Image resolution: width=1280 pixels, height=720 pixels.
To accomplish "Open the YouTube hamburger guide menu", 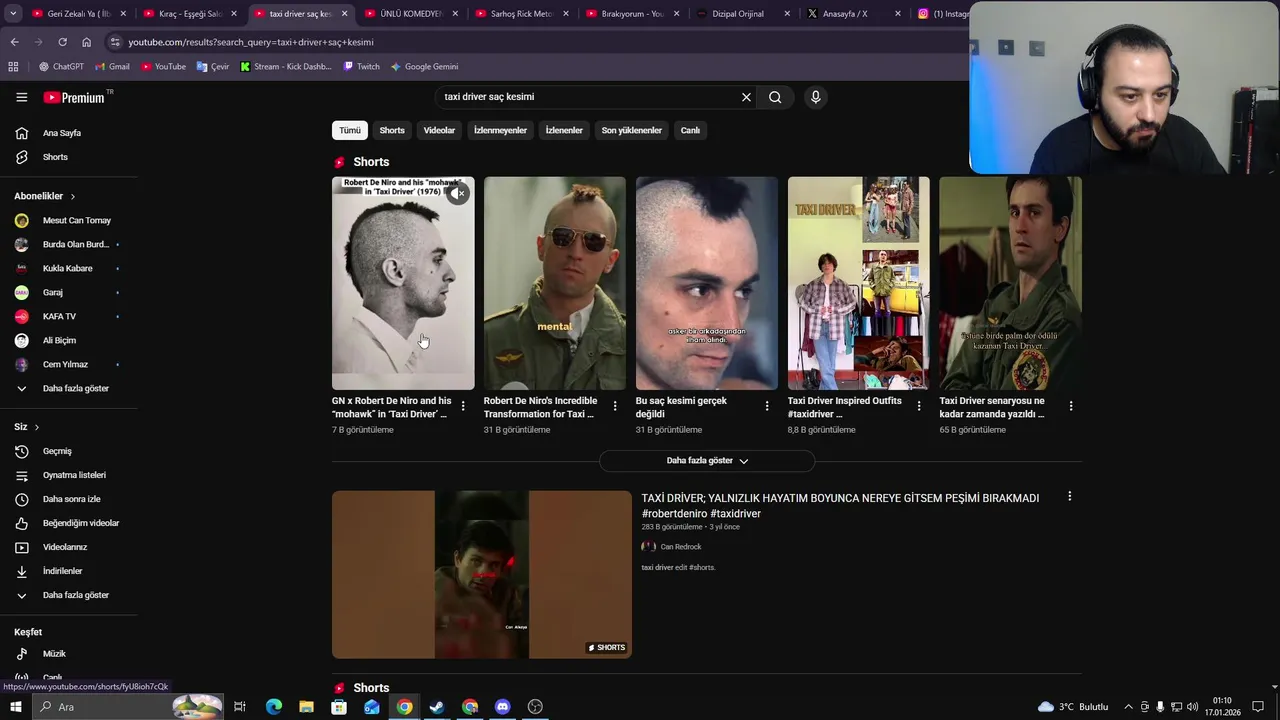I will 21,97.
